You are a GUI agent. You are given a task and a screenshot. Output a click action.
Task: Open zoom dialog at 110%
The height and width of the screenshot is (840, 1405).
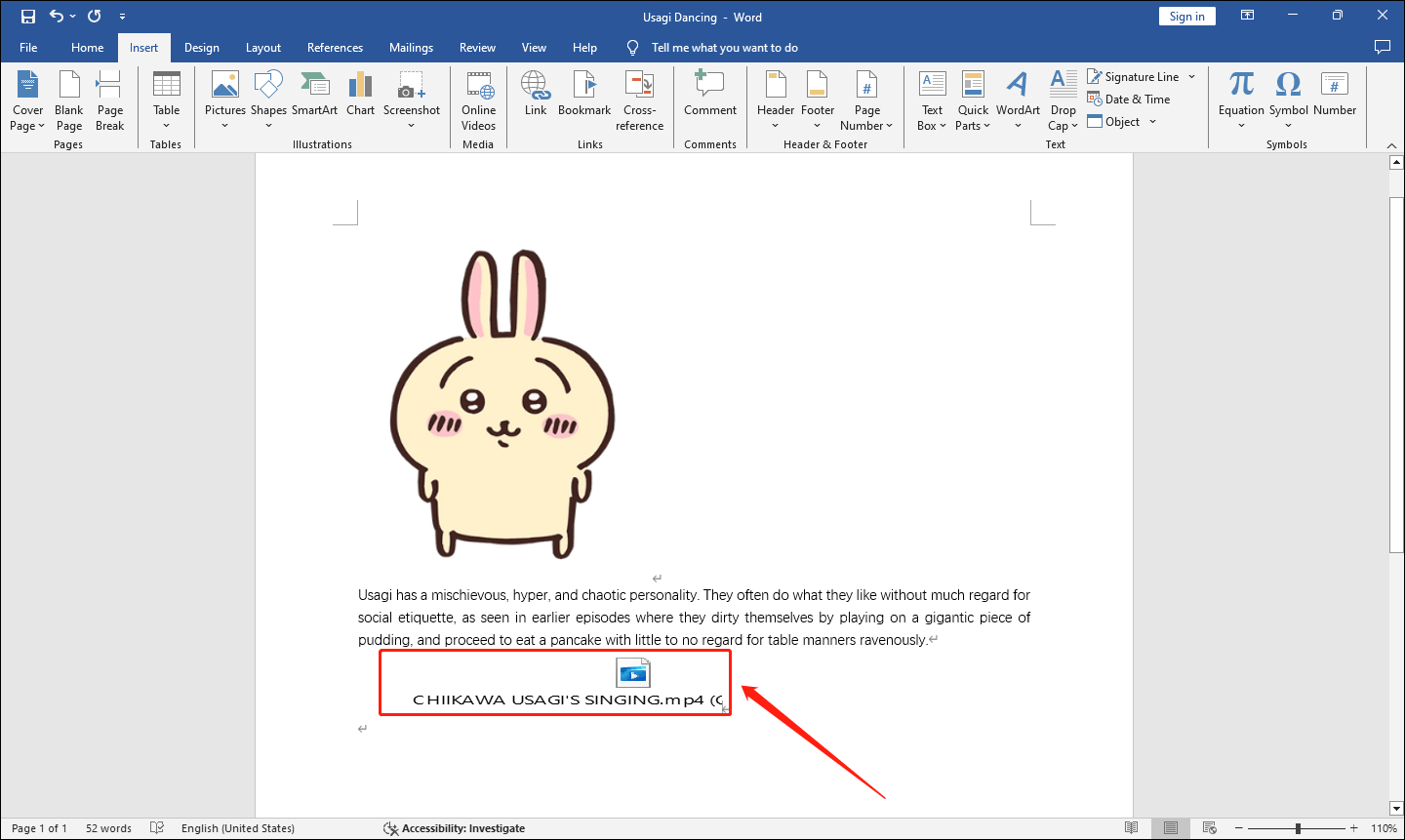coord(1384,828)
